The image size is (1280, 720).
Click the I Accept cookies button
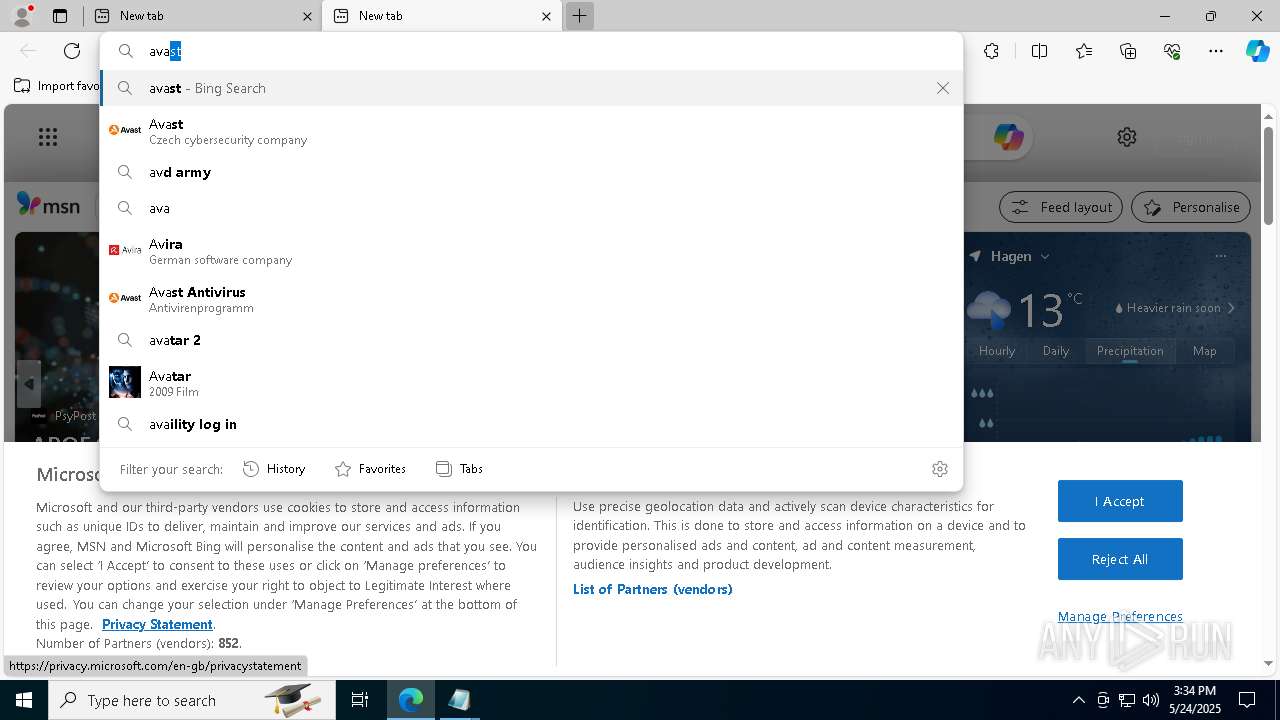point(1120,501)
